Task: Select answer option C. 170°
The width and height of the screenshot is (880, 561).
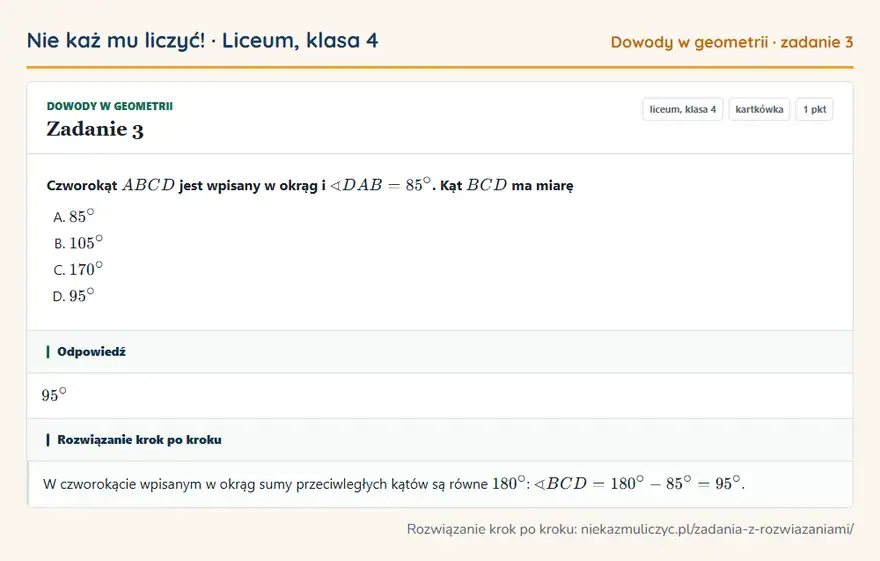Action: (x=78, y=269)
